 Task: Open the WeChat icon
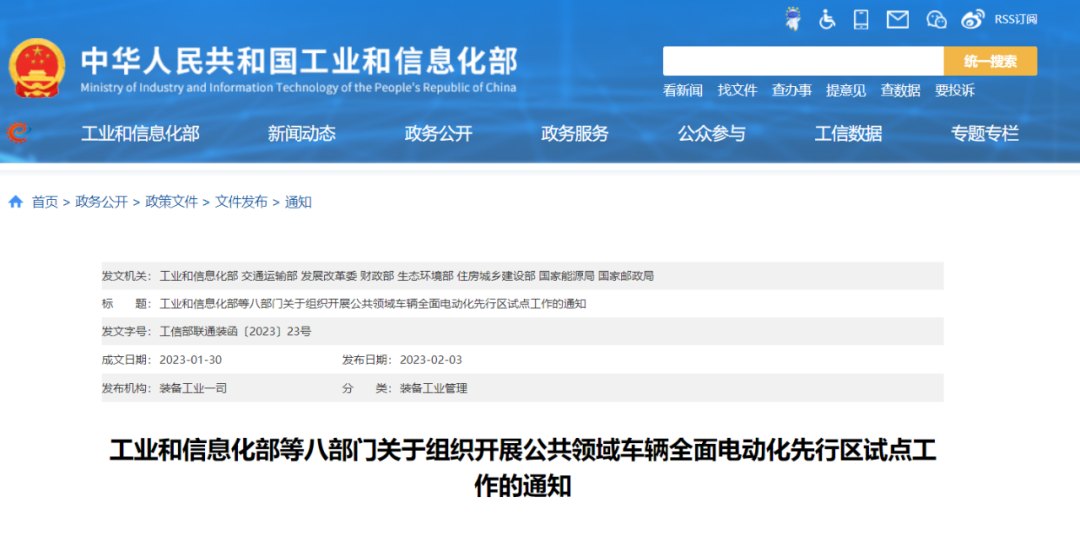[936, 19]
